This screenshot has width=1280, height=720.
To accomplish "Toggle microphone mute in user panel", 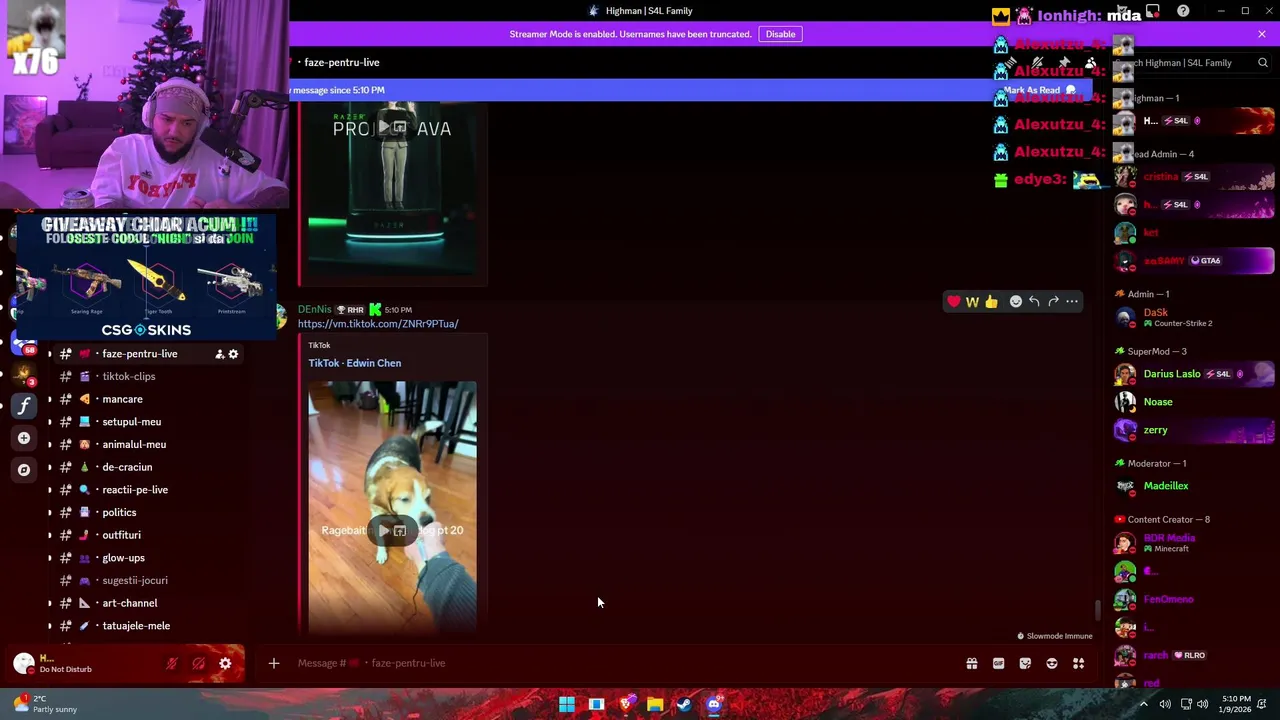I will click(x=172, y=663).
